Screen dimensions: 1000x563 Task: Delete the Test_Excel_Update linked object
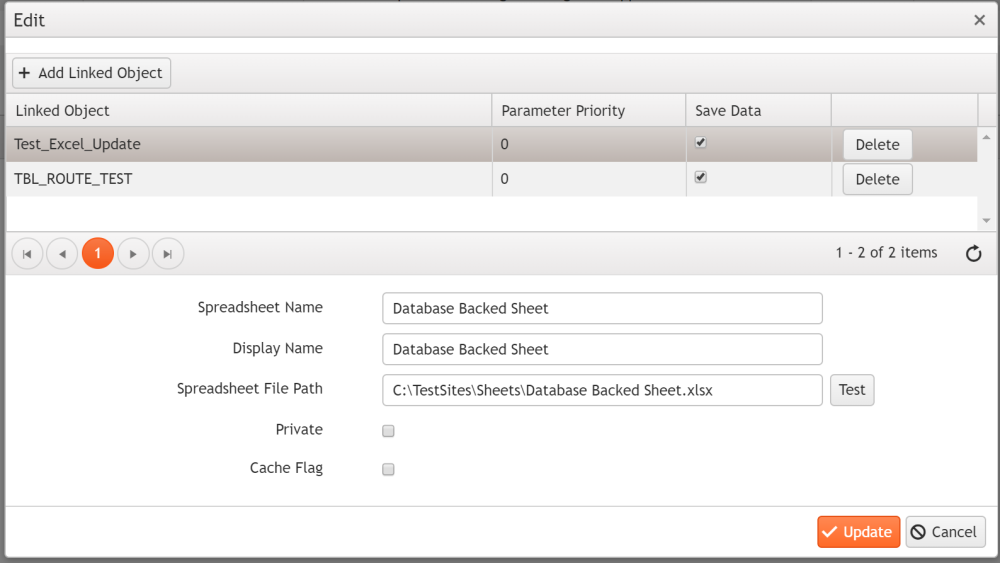coord(877,145)
